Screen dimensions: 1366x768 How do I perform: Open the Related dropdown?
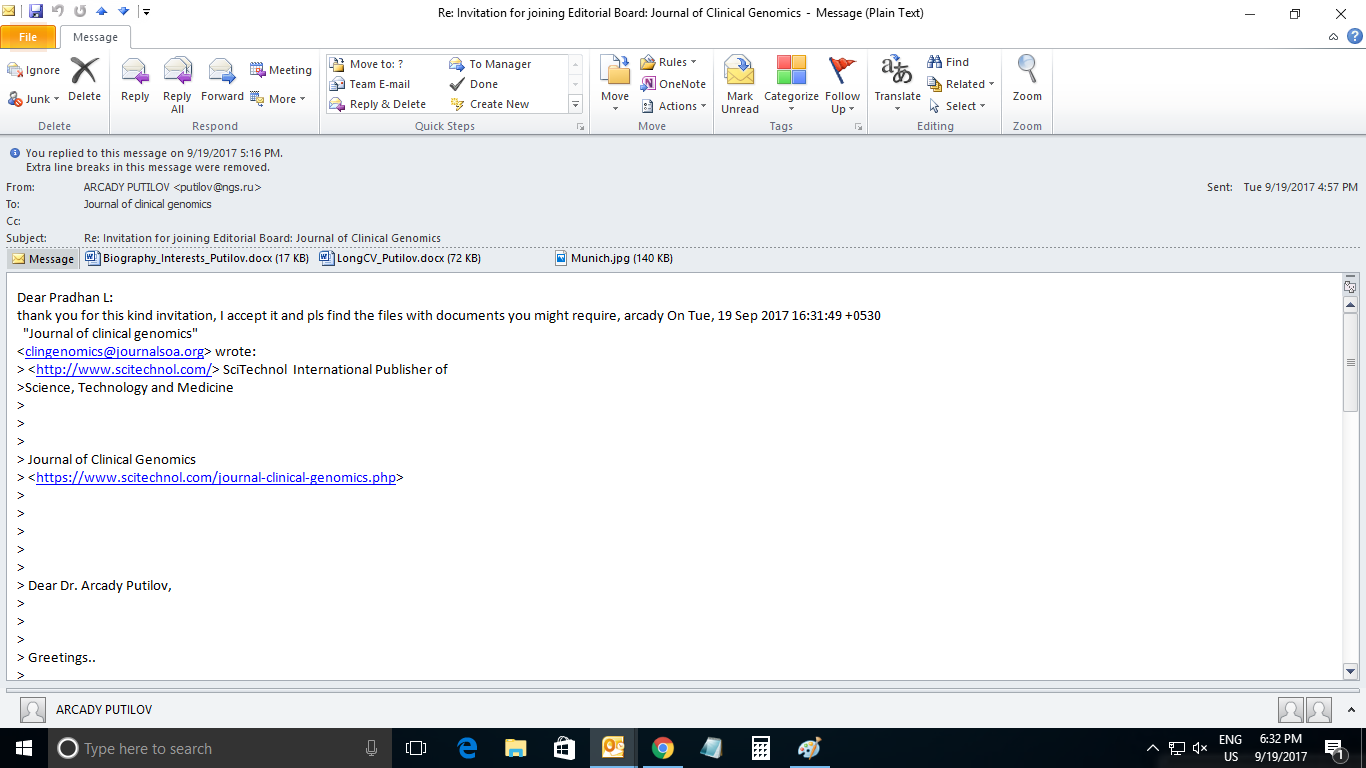961,84
